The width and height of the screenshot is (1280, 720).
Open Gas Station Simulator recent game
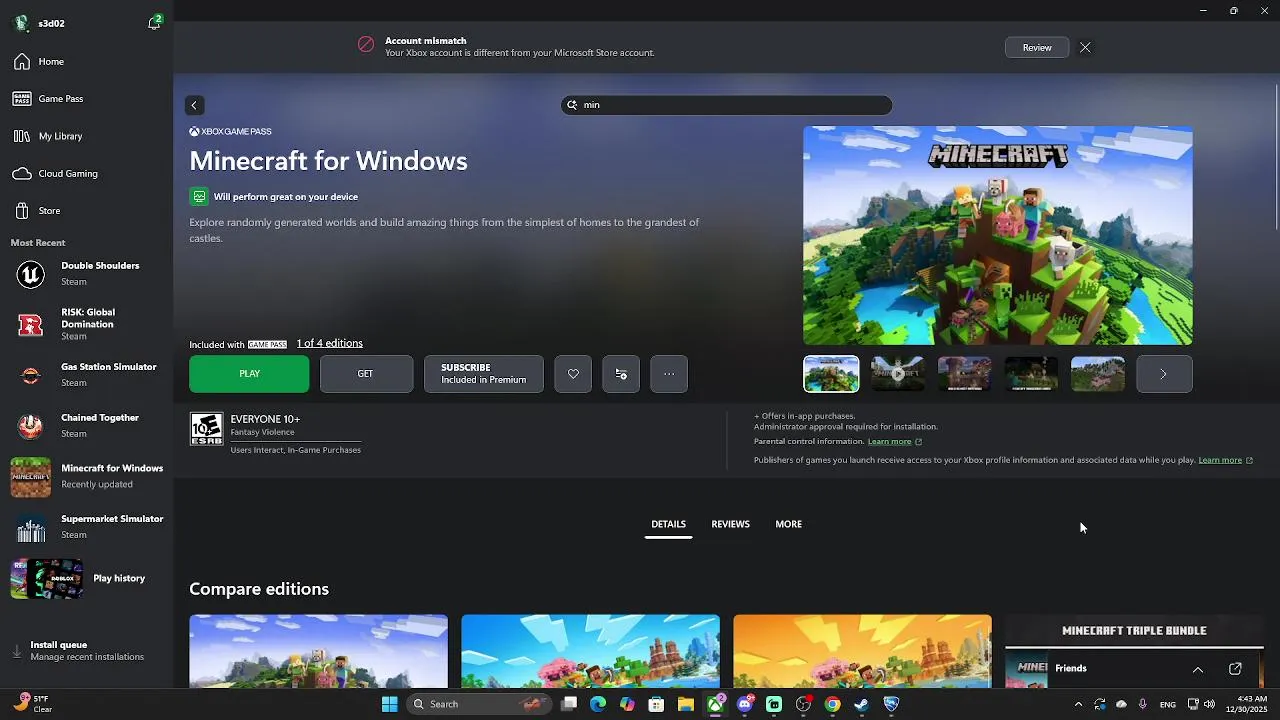[x=86, y=375]
